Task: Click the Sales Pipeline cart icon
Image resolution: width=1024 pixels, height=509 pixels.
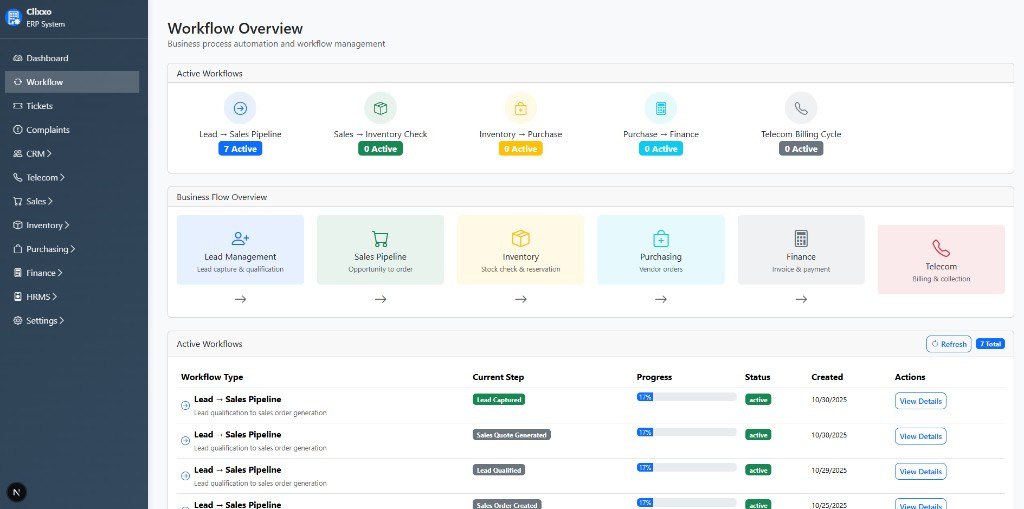Action: (x=381, y=238)
